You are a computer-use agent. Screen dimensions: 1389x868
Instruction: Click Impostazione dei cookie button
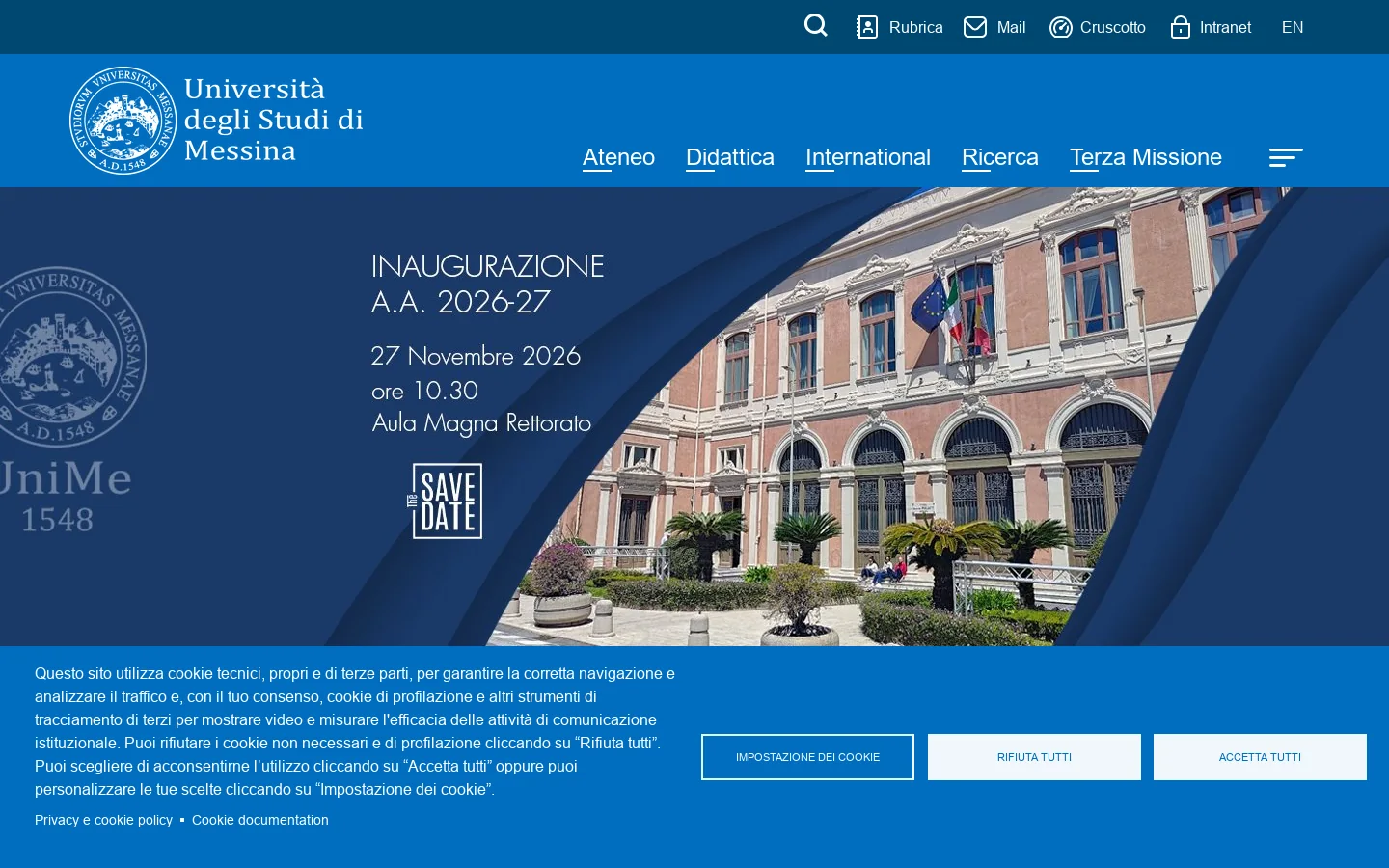point(807,757)
